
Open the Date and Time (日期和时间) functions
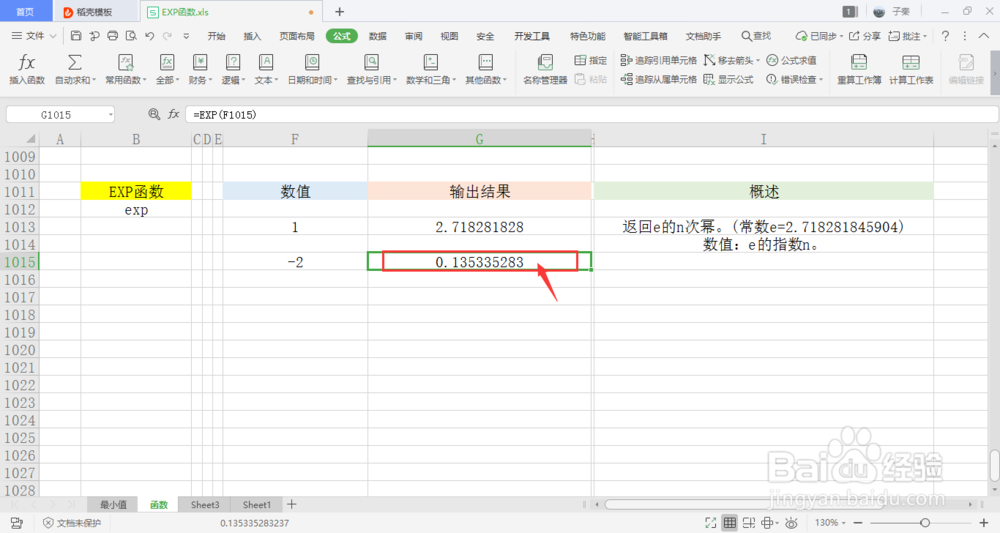point(312,69)
